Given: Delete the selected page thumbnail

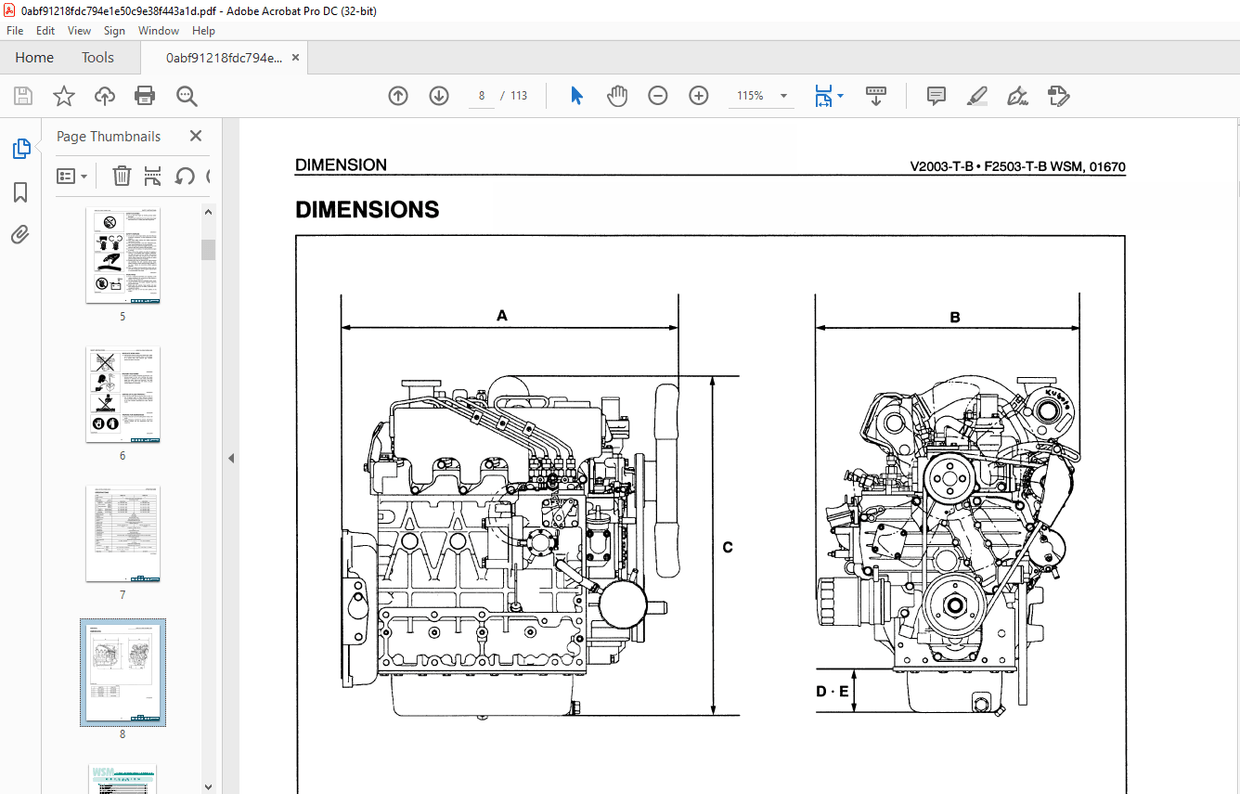Looking at the screenshot, I should [x=121, y=176].
